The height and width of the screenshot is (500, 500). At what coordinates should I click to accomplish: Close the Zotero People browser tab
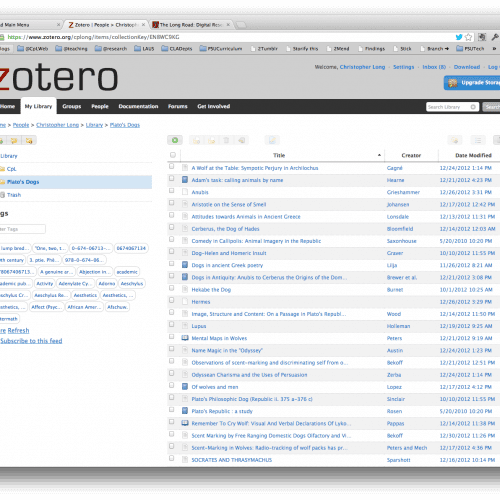pyautogui.click(x=143, y=25)
